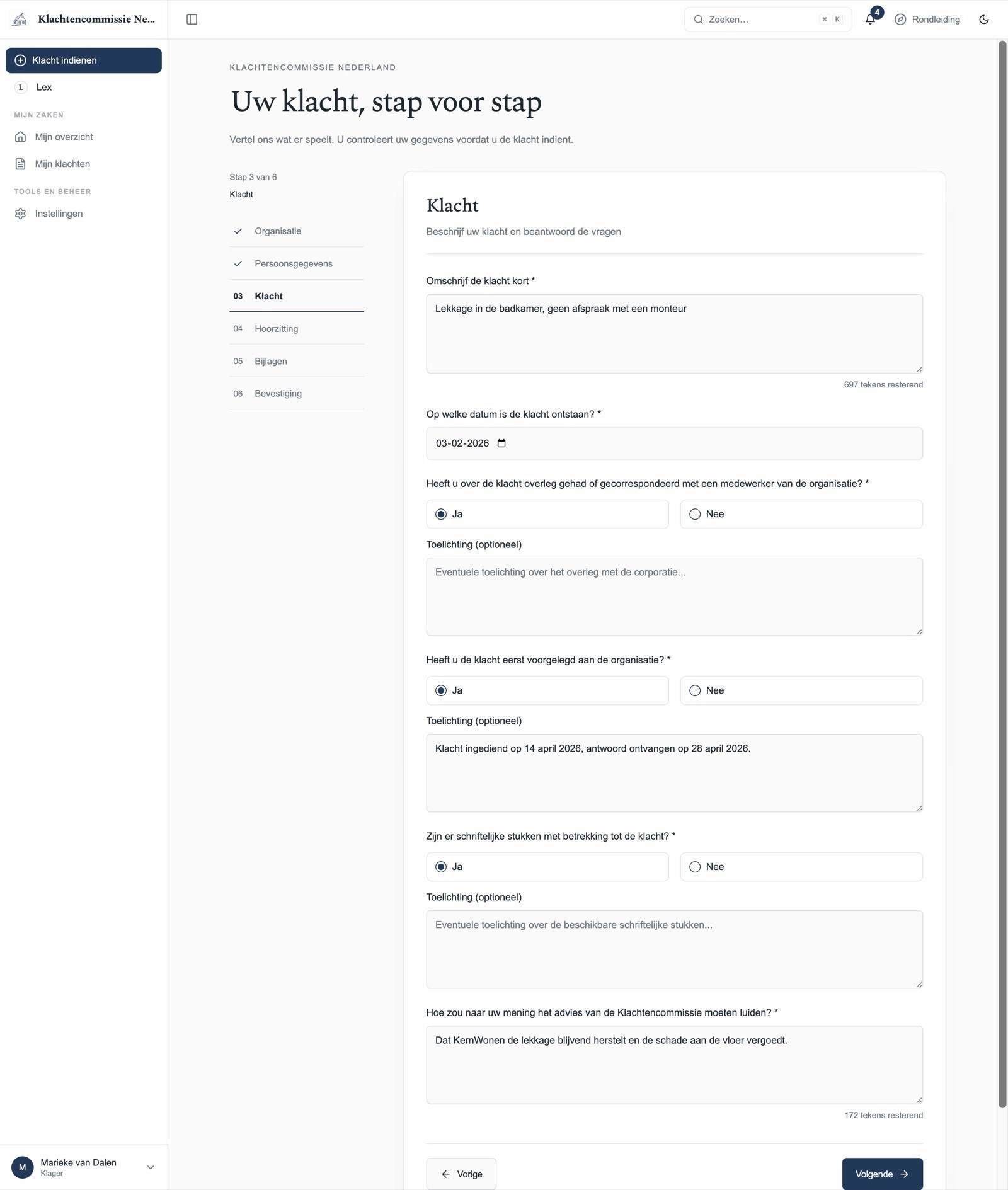Viewport: 1008px width, 1190px height.
Task: Open the Bijlagen step
Action: pyautogui.click(x=297, y=361)
